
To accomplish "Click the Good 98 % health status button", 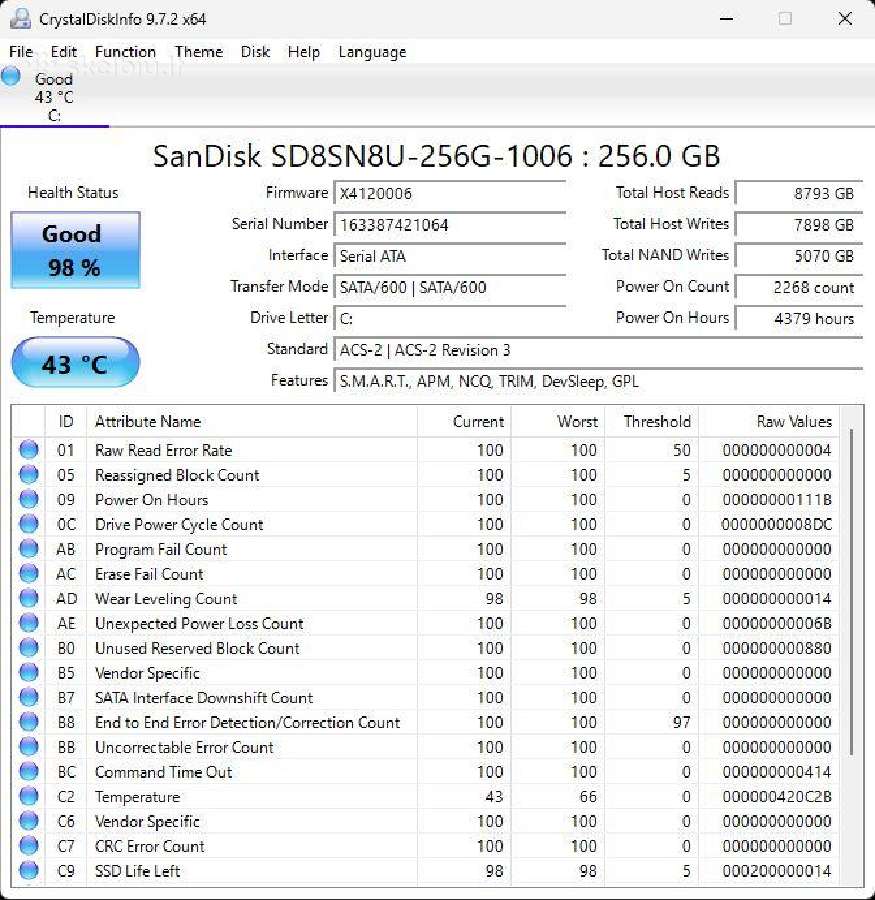I will click(75, 250).
